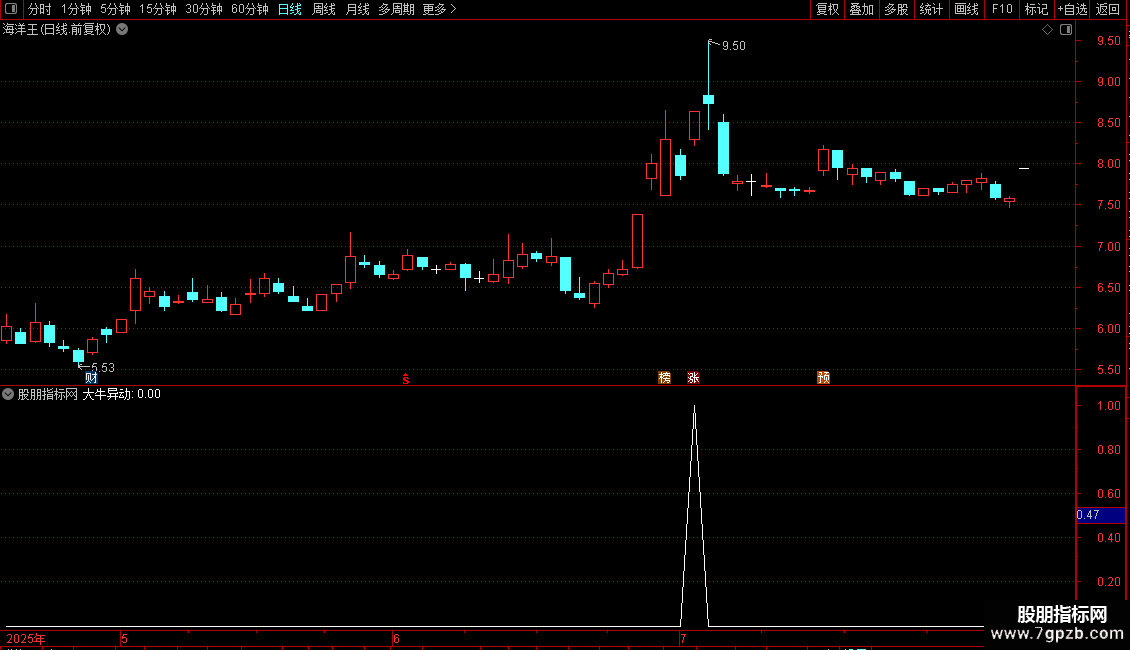Click the 预 forecast marker
The width and height of the screenshot is (1130, 650).
click(x=823, y=378)
